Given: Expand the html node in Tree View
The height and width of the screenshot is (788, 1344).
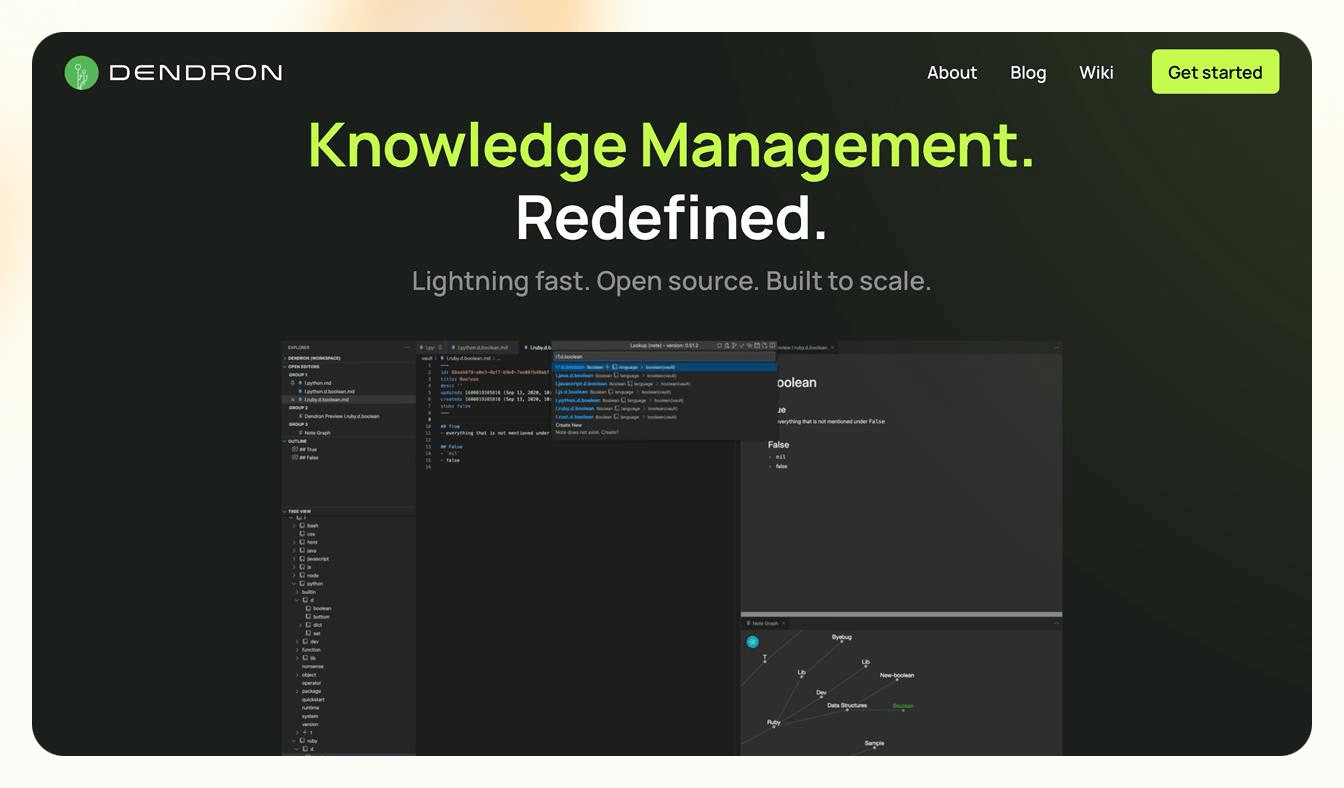Looking at the screenshot, I should tap(295, 542).
